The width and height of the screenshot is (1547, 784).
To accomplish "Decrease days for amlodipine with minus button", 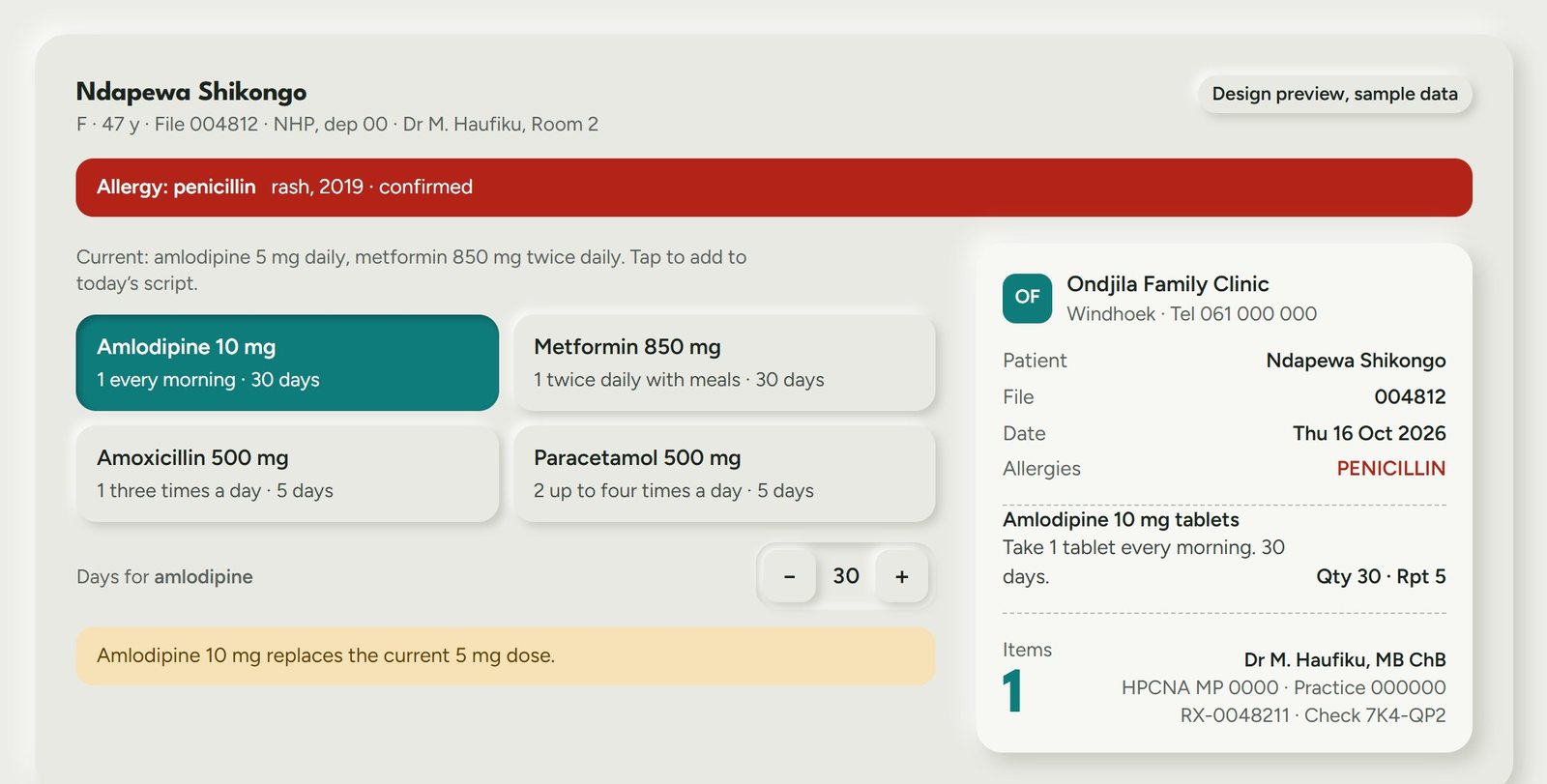I will 789,576.
